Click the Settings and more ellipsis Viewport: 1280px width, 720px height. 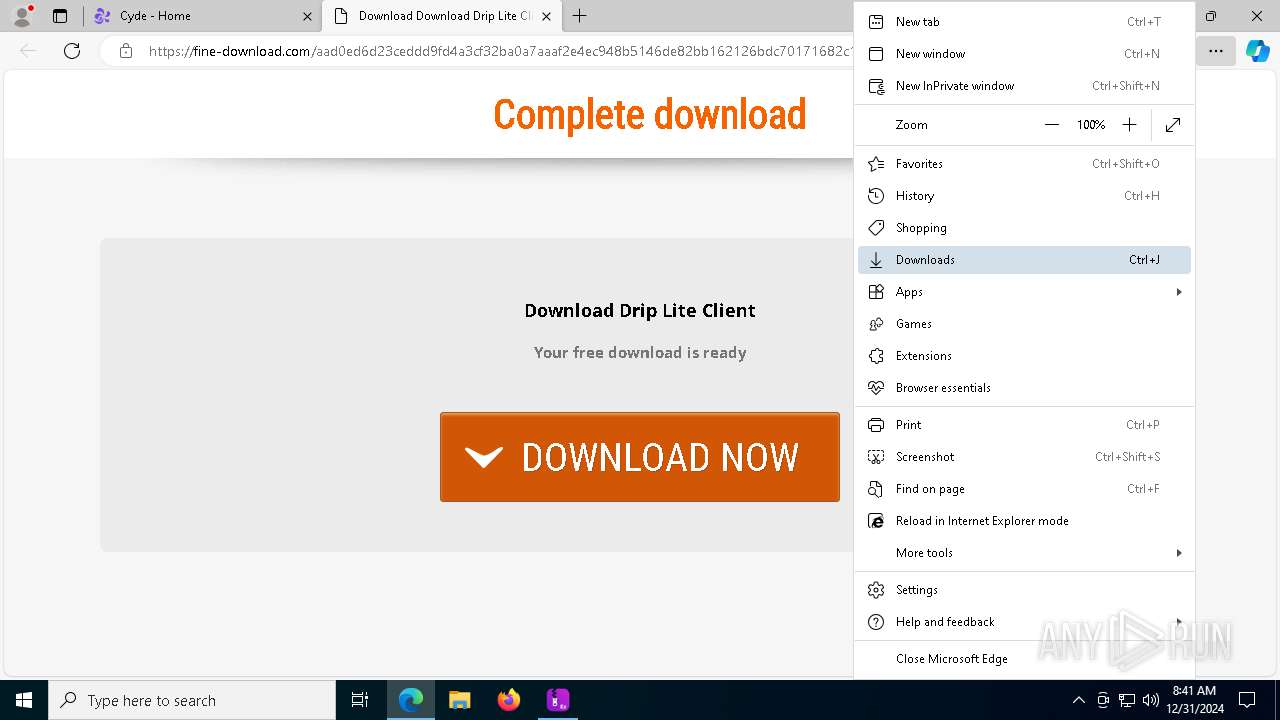coord(1216,51)
